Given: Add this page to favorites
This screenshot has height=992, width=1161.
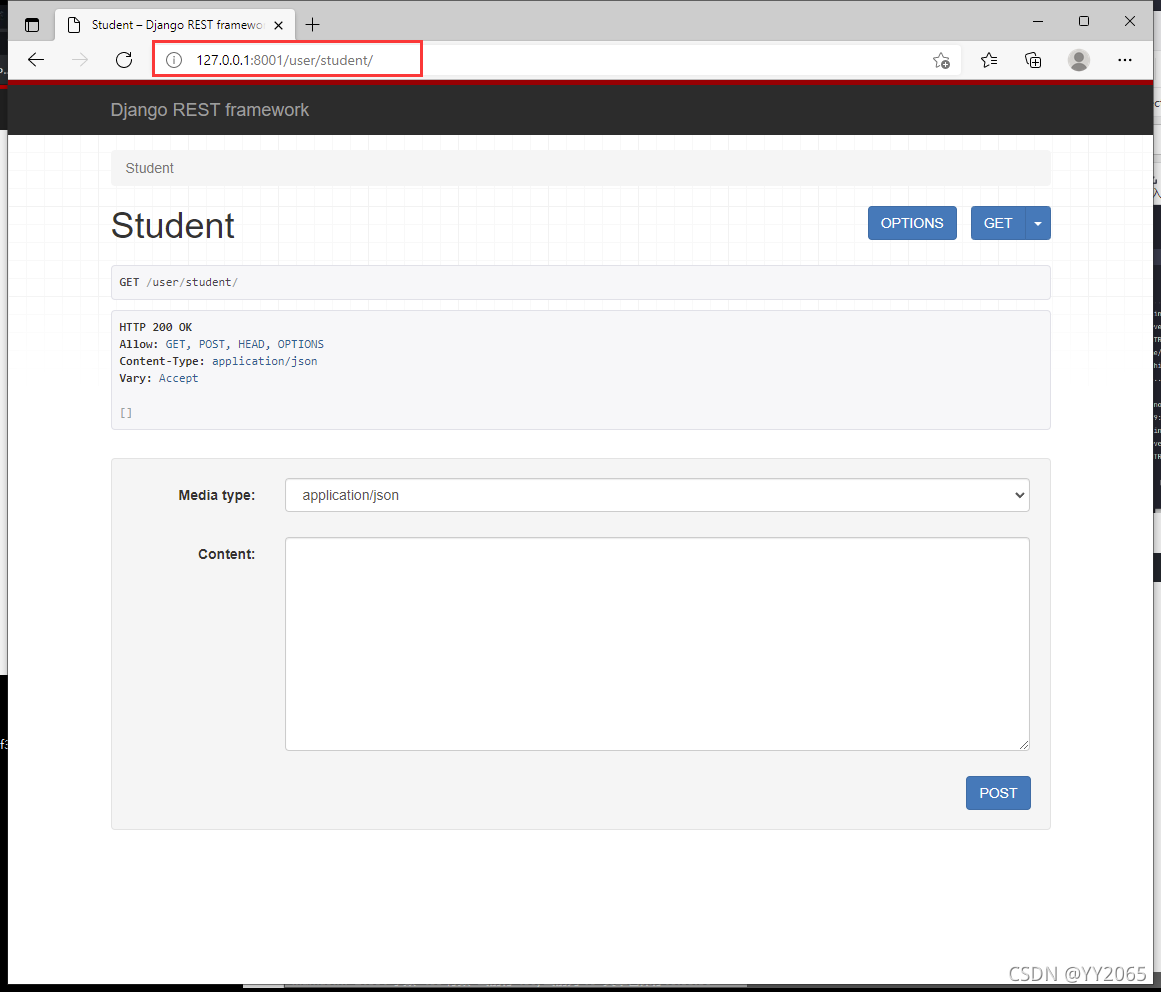Looking at the screenshot, I should [x=941, y=61].
